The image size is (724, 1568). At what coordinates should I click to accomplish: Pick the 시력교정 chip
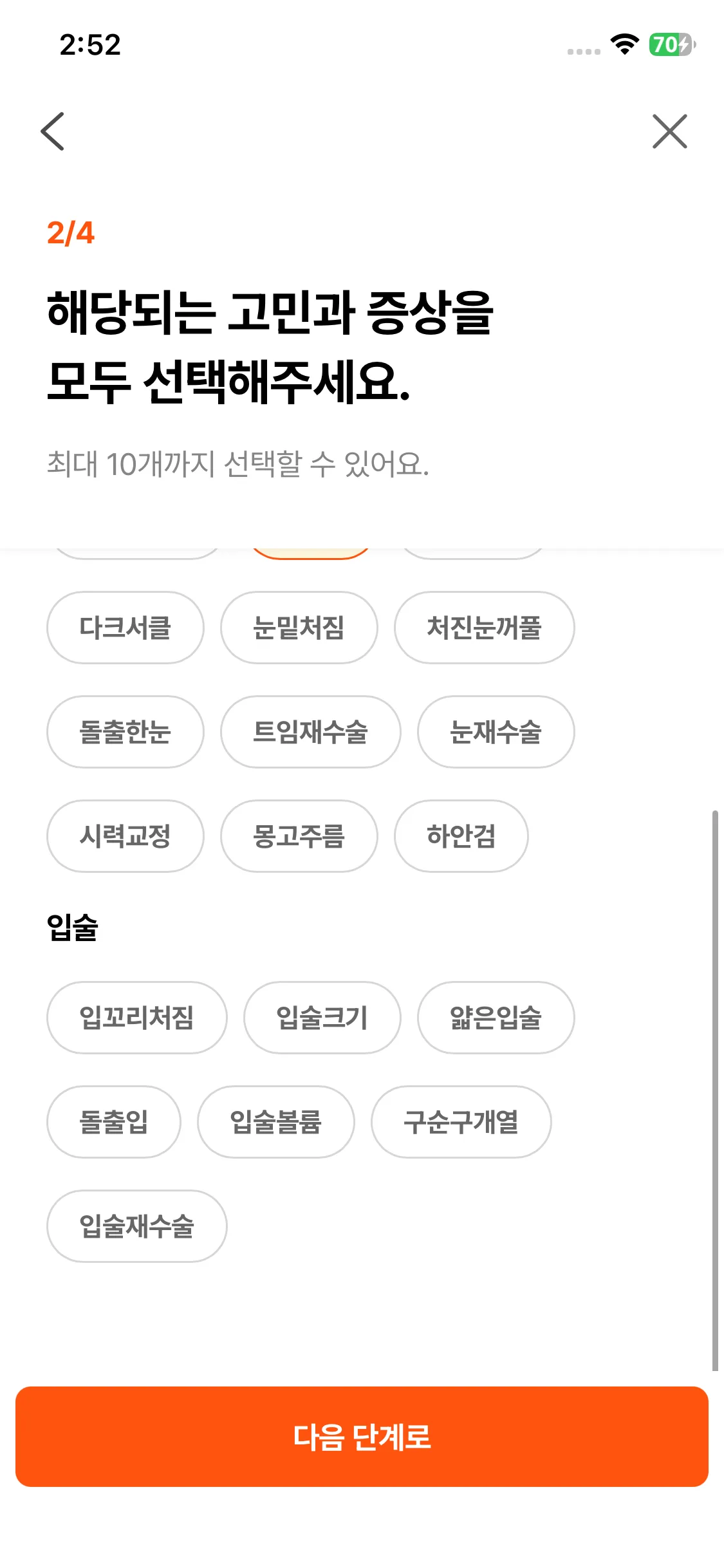coord(125,836)
